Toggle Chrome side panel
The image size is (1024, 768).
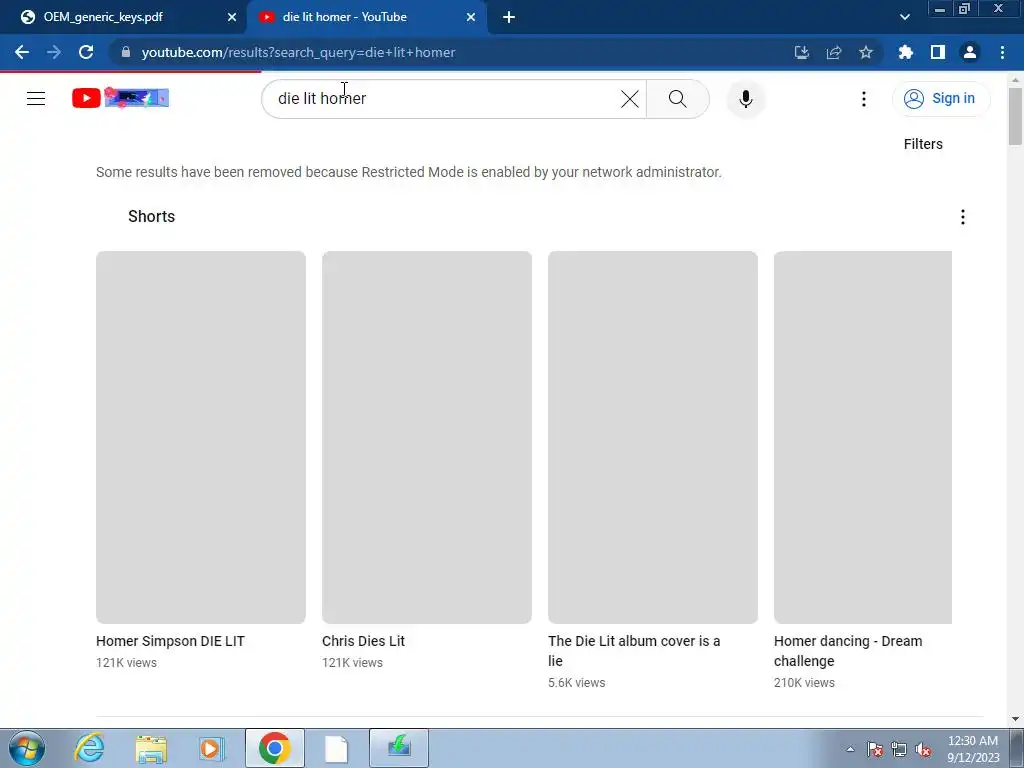tap(937, 52)
